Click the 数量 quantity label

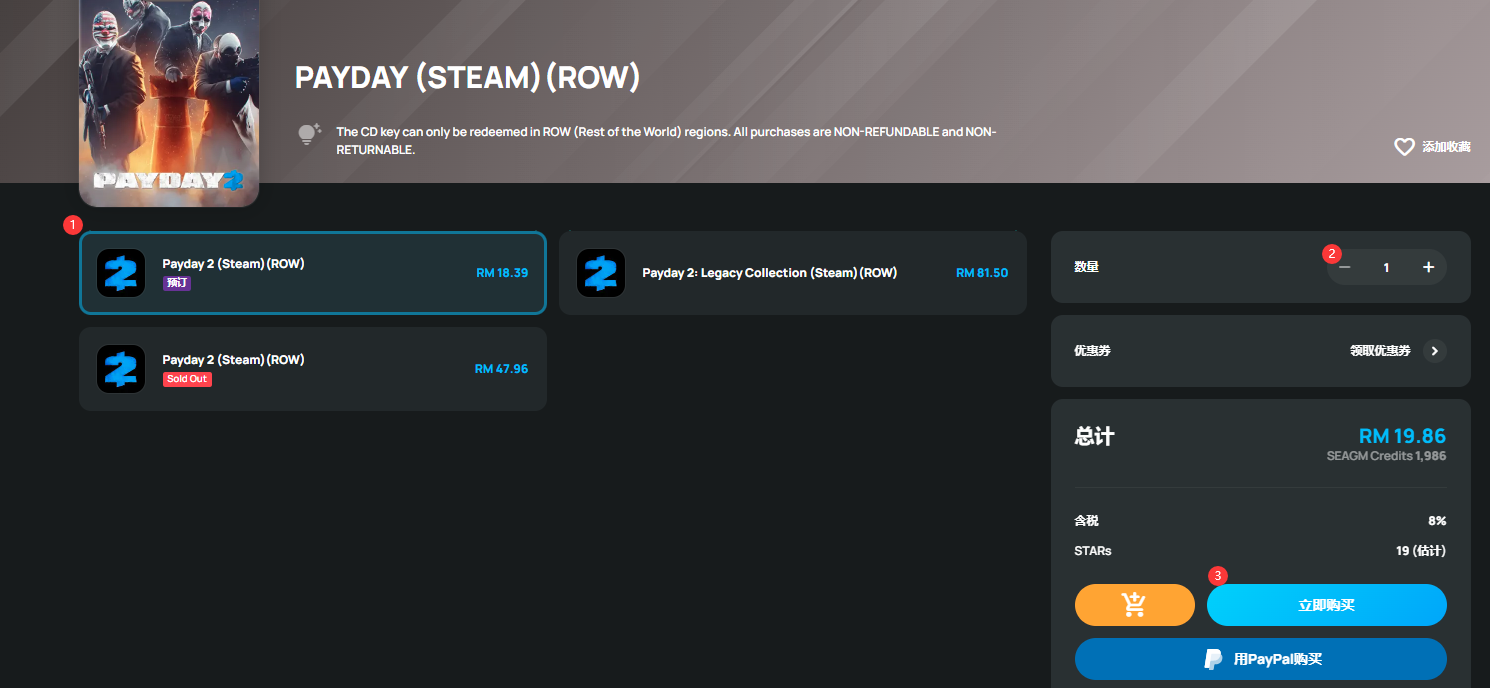[x=1086, y=267]
